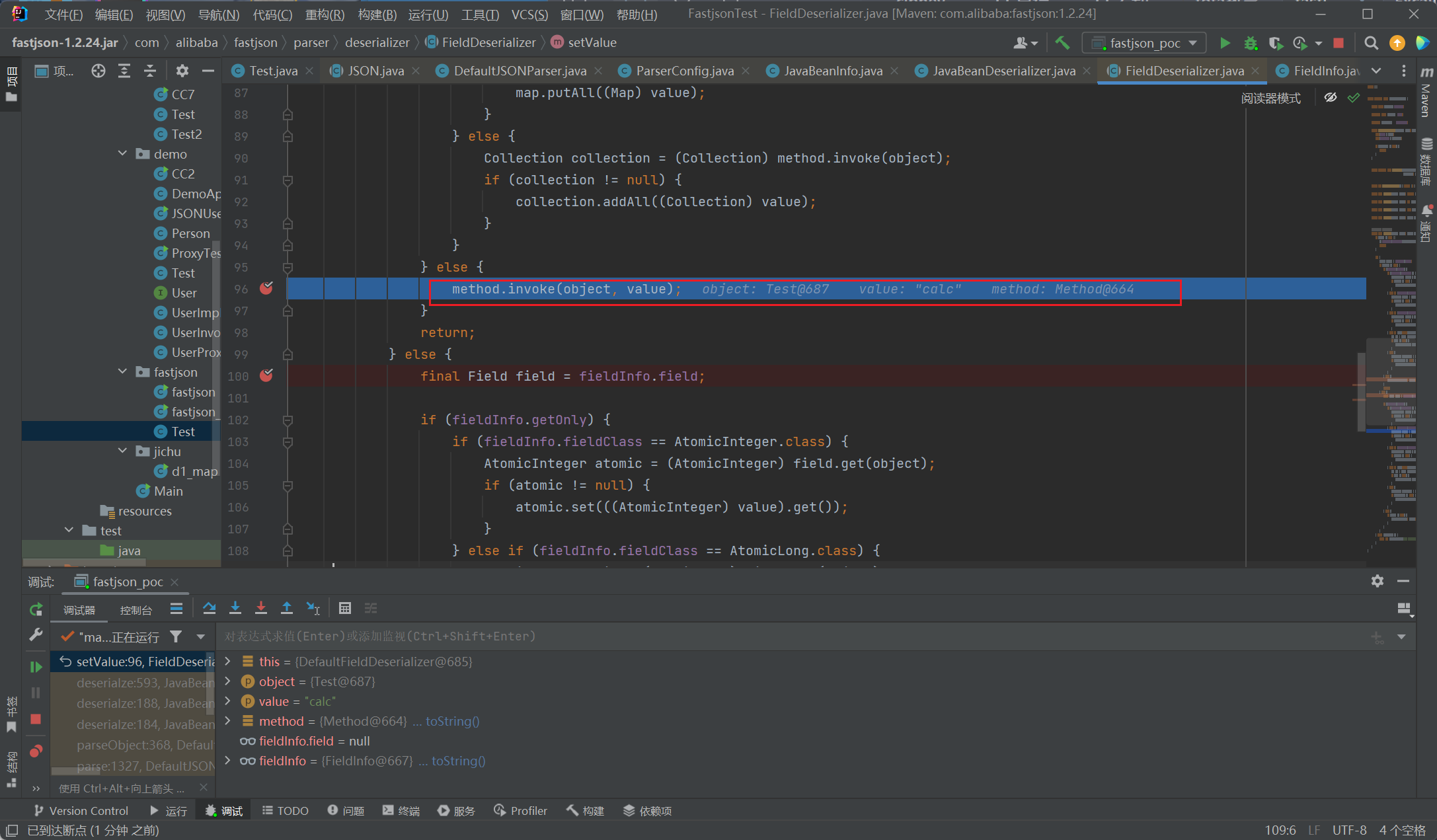1437x840 pixels.
Task: Expand the fieldInfo variable node
Action: point(228,761)
